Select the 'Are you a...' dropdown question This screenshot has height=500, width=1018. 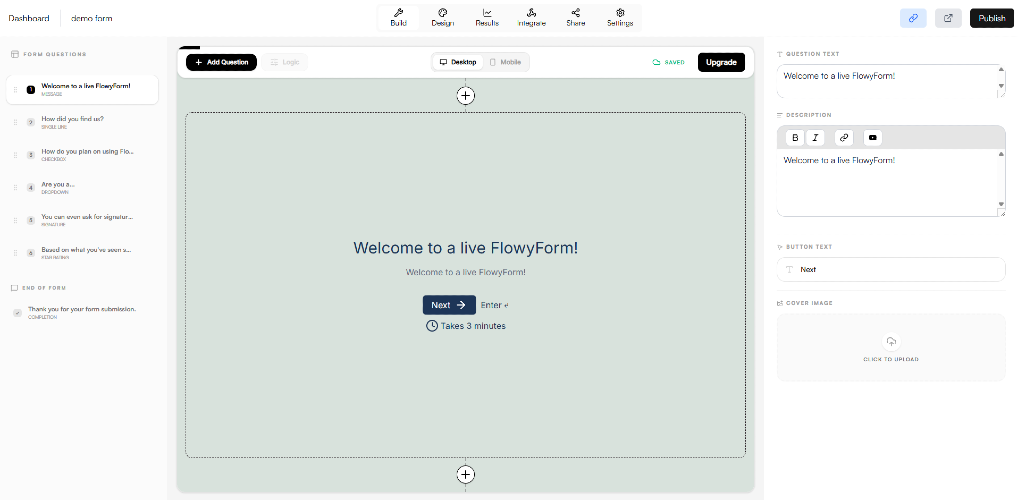coord(82,188)
